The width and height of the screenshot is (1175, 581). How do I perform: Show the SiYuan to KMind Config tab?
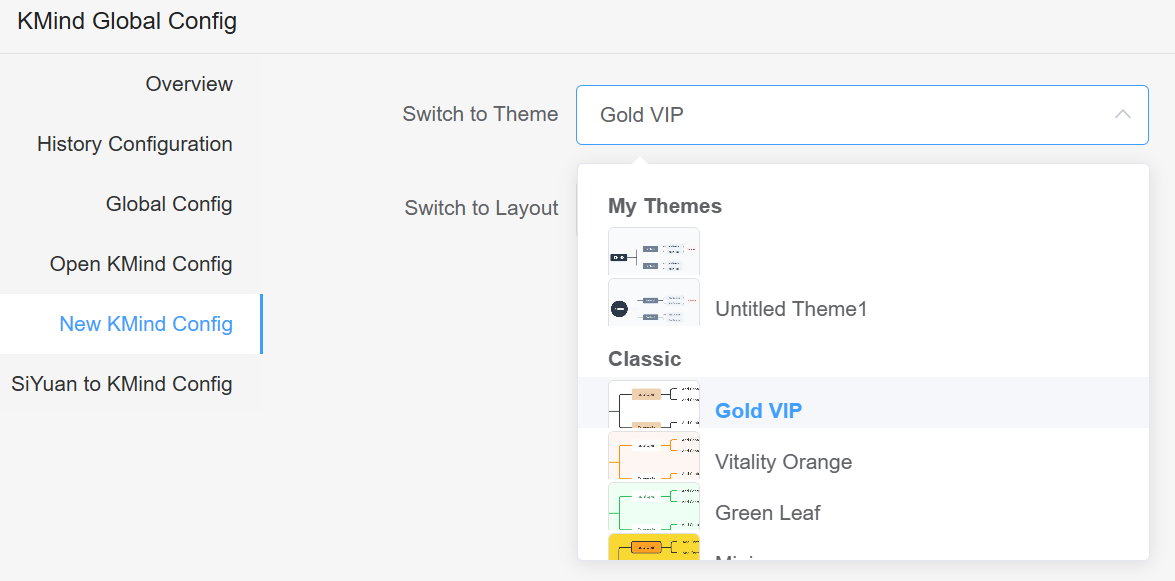(x=122, y=384)
